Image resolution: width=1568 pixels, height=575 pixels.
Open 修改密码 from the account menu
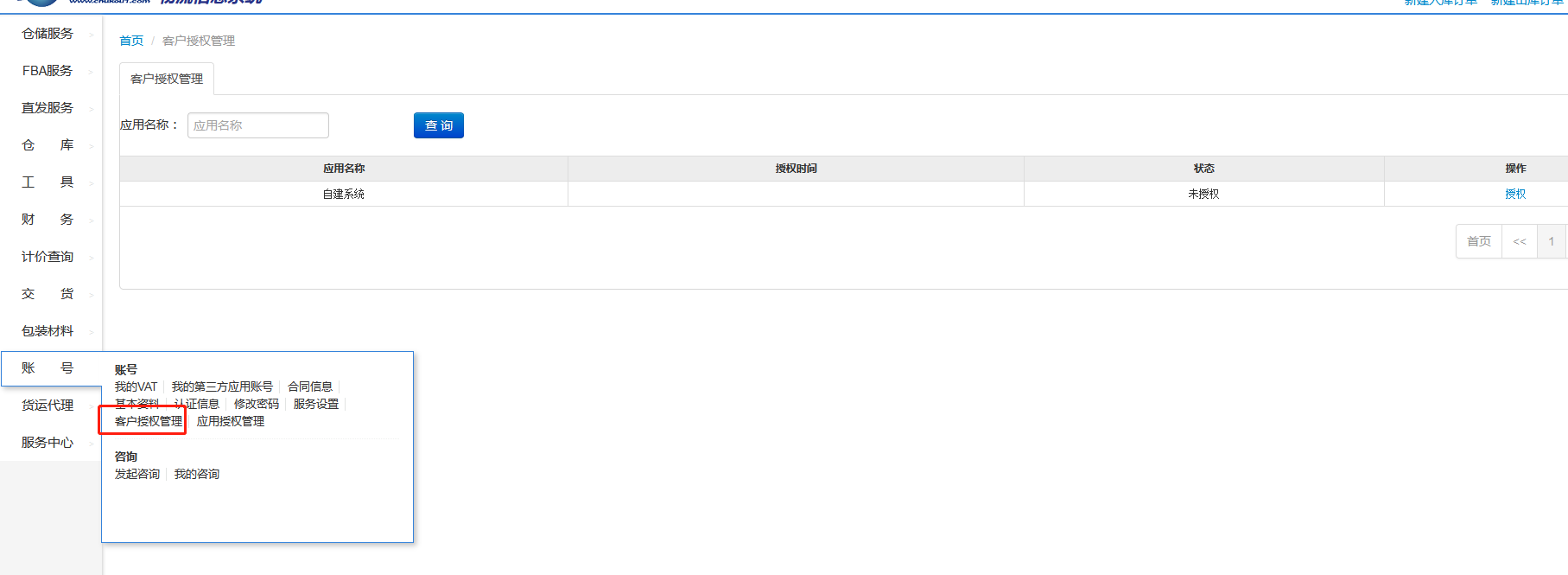coord(257,404)
